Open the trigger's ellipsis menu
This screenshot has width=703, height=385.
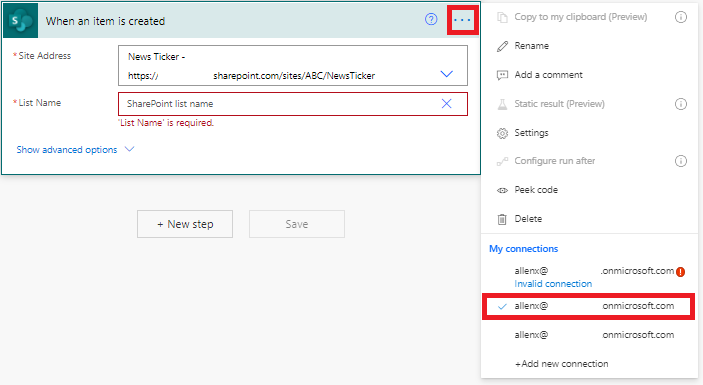point(462,20)
